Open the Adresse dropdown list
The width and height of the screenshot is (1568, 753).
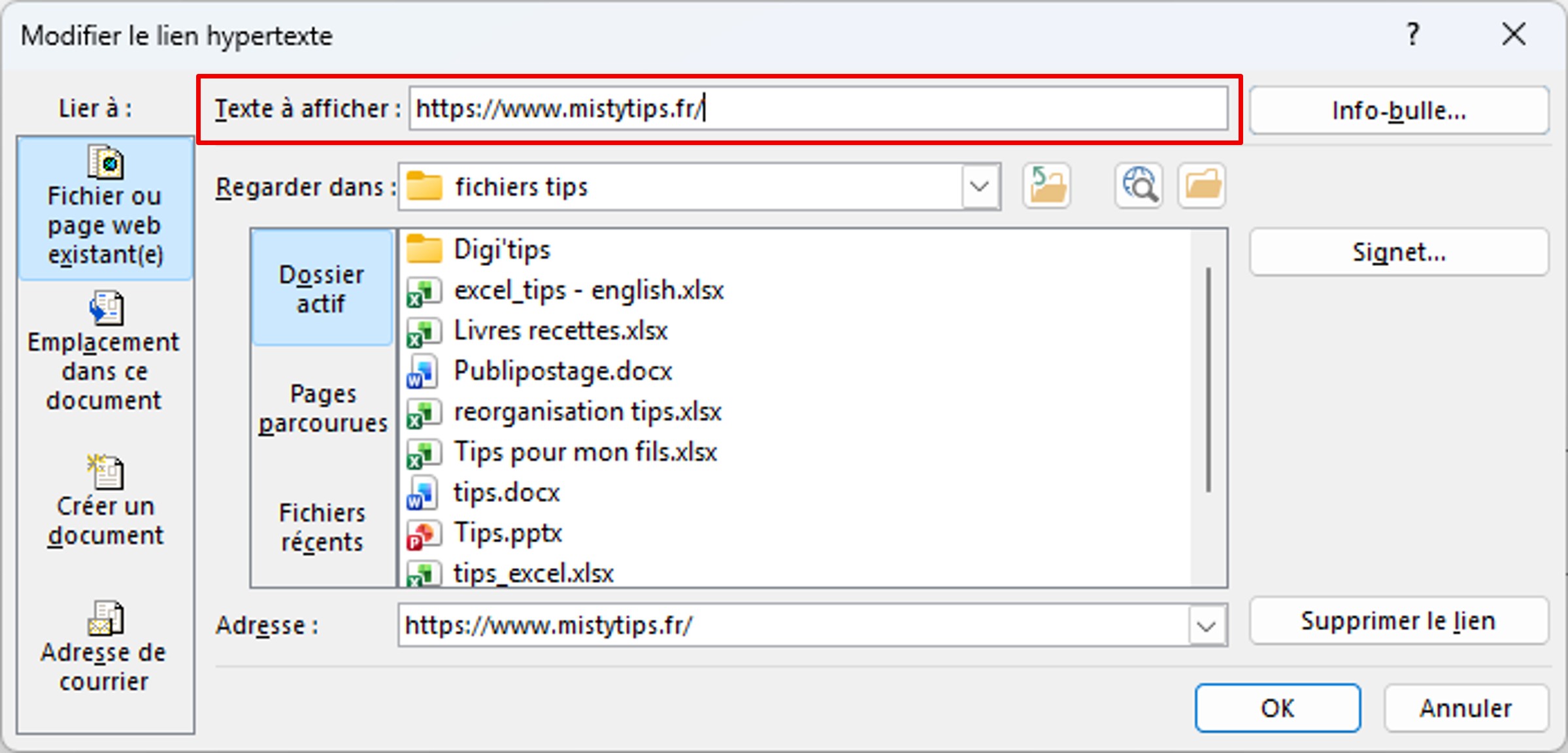(x=1205, y=625)
